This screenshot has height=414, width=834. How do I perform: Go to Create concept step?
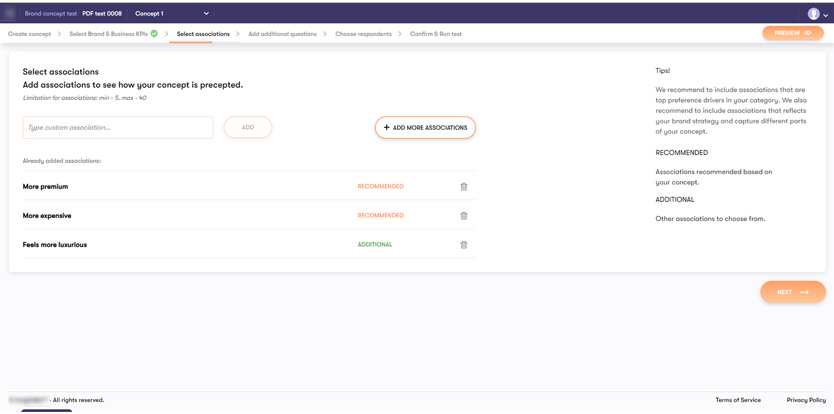pyautogui.click(x=30, y=34)
